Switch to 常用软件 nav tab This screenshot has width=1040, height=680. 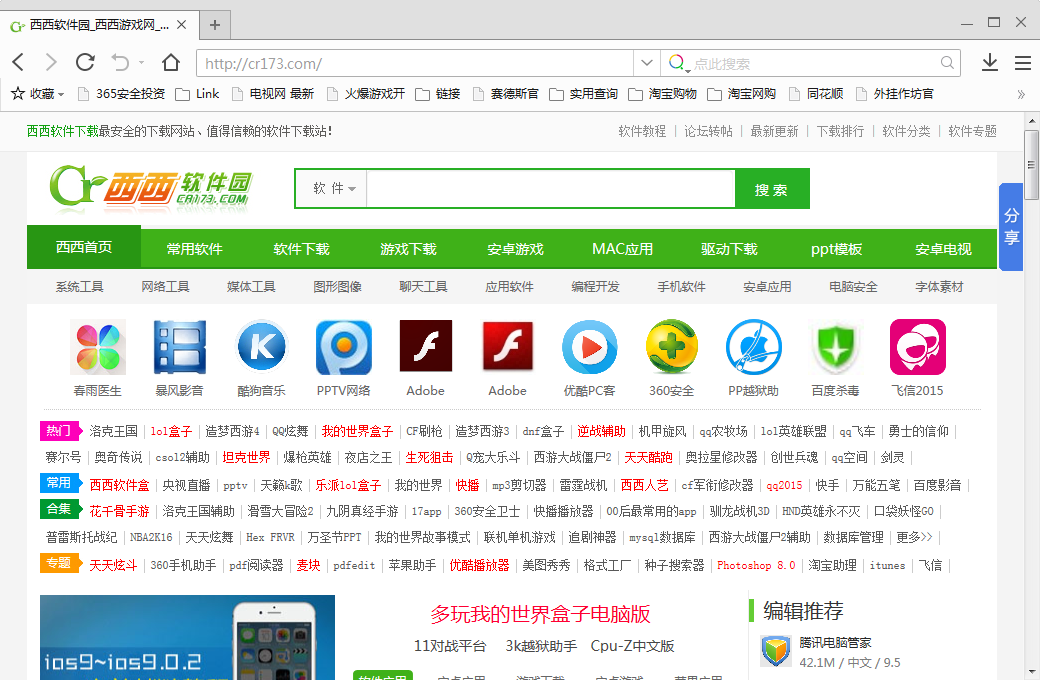coord(194,249)
